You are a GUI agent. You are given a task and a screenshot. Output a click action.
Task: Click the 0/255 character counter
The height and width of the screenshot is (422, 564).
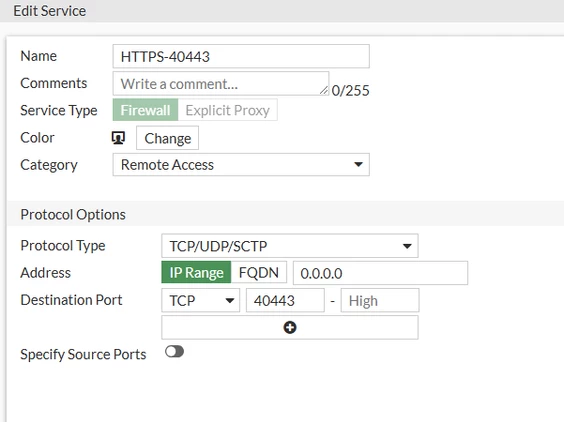point(350,91)
